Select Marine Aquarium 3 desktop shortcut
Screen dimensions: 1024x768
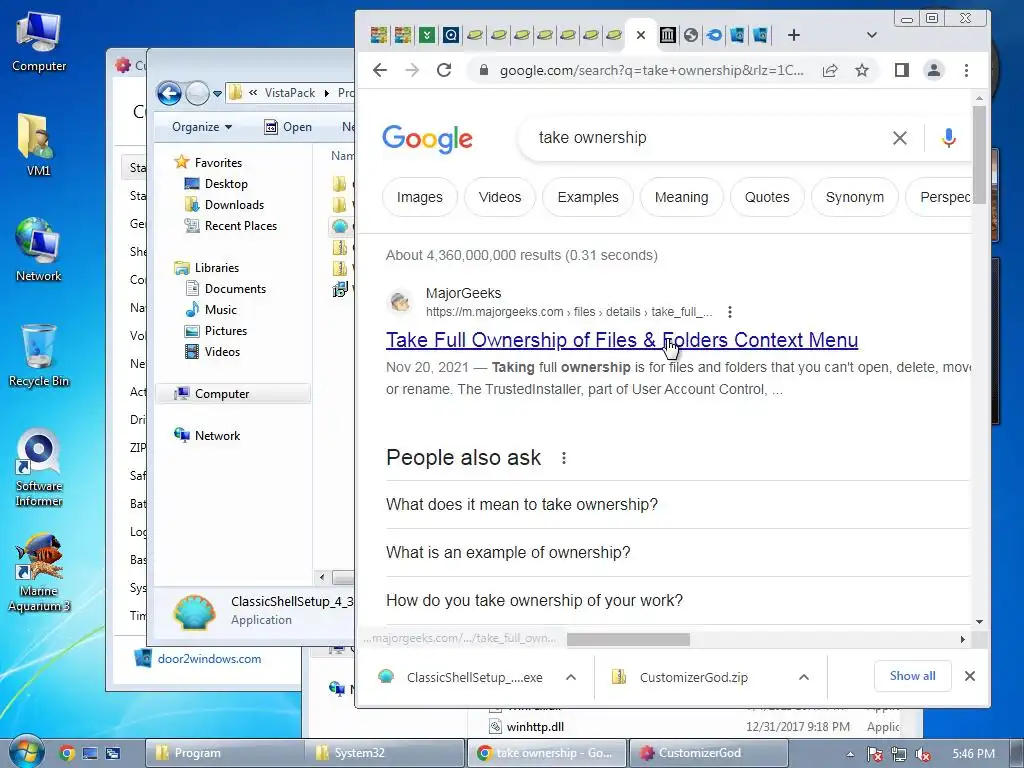pos(39,573)
